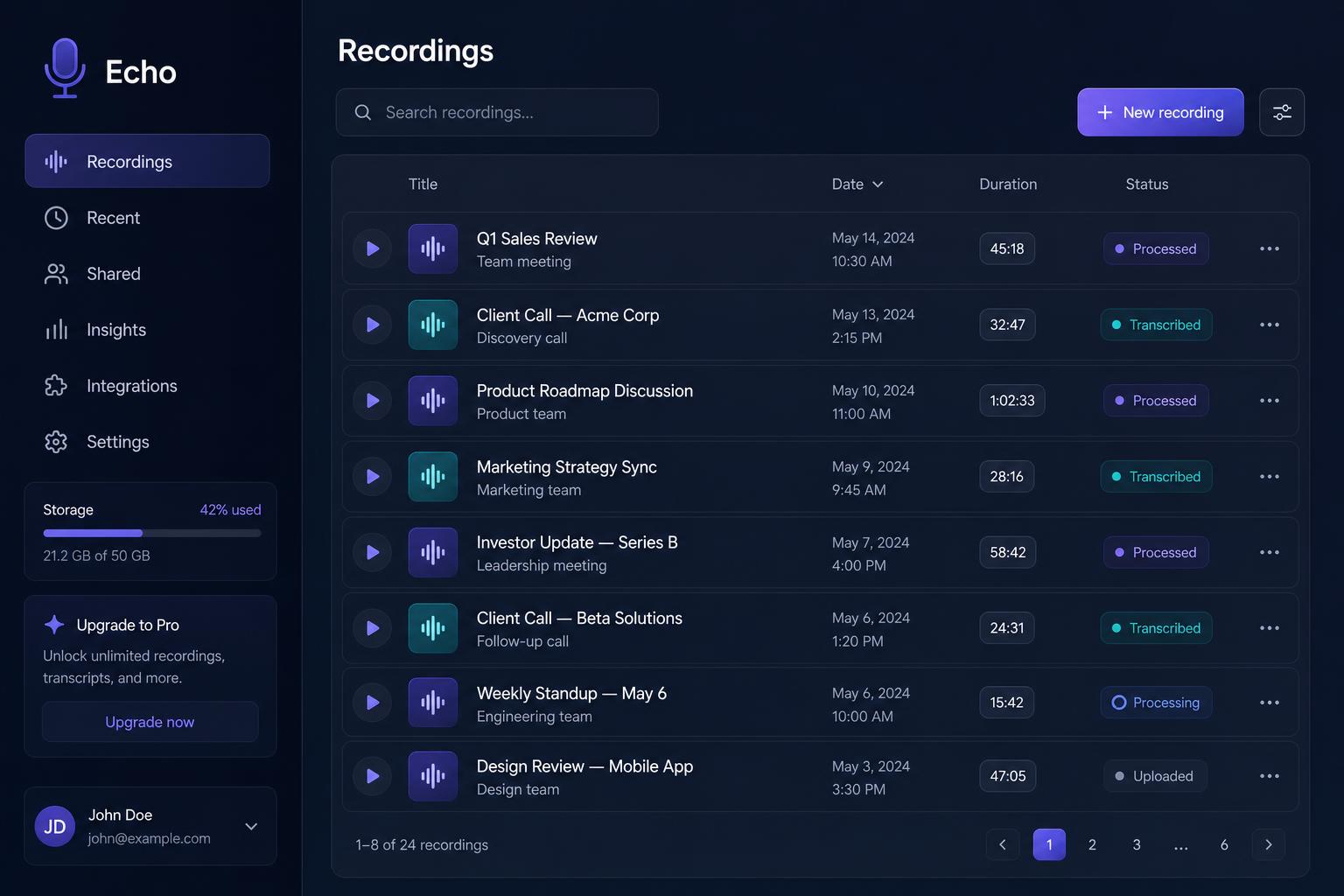Click the JD user avatar

pyautogui.click(x=55, y=826)
